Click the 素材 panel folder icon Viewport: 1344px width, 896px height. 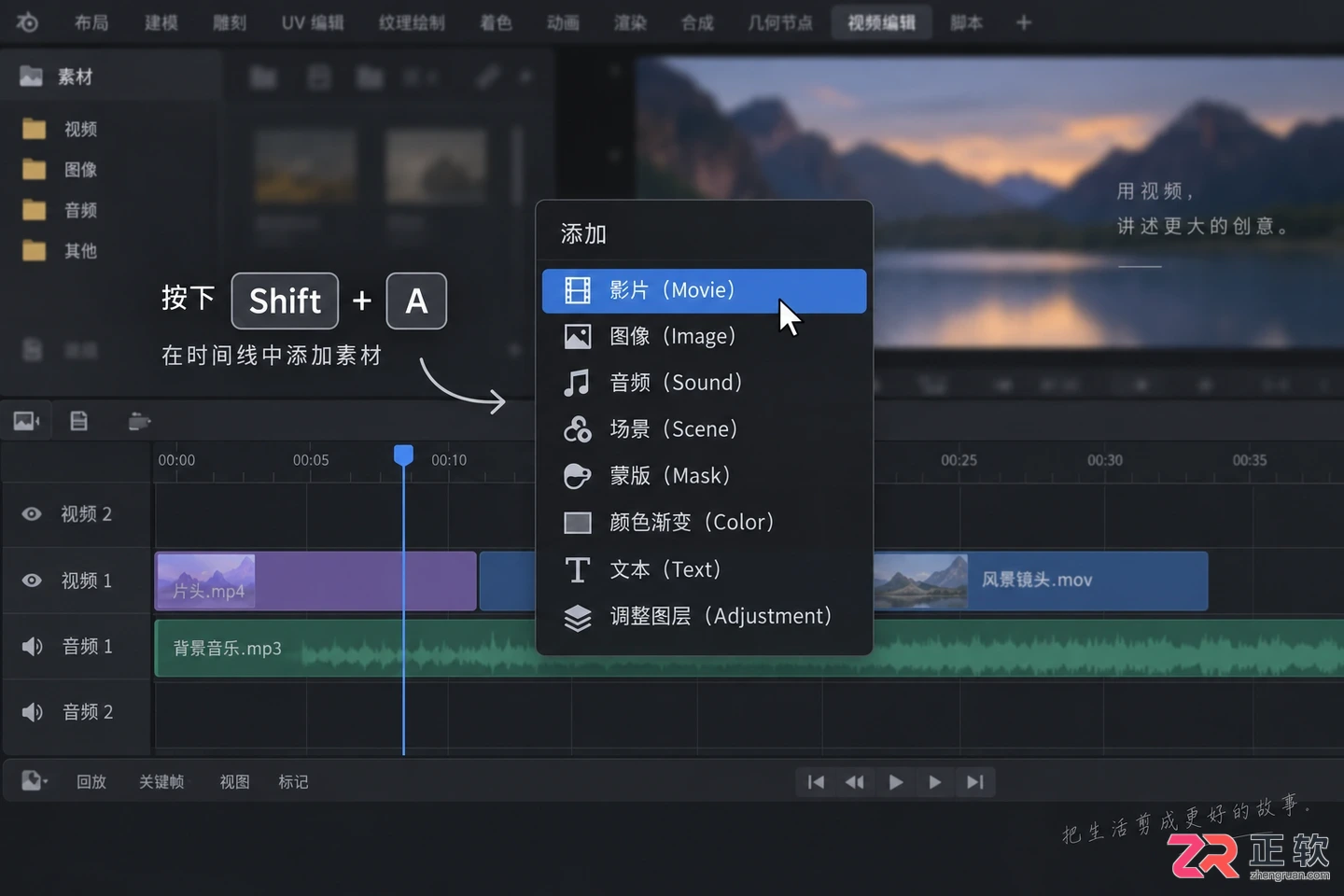click(x=32, y=77)
